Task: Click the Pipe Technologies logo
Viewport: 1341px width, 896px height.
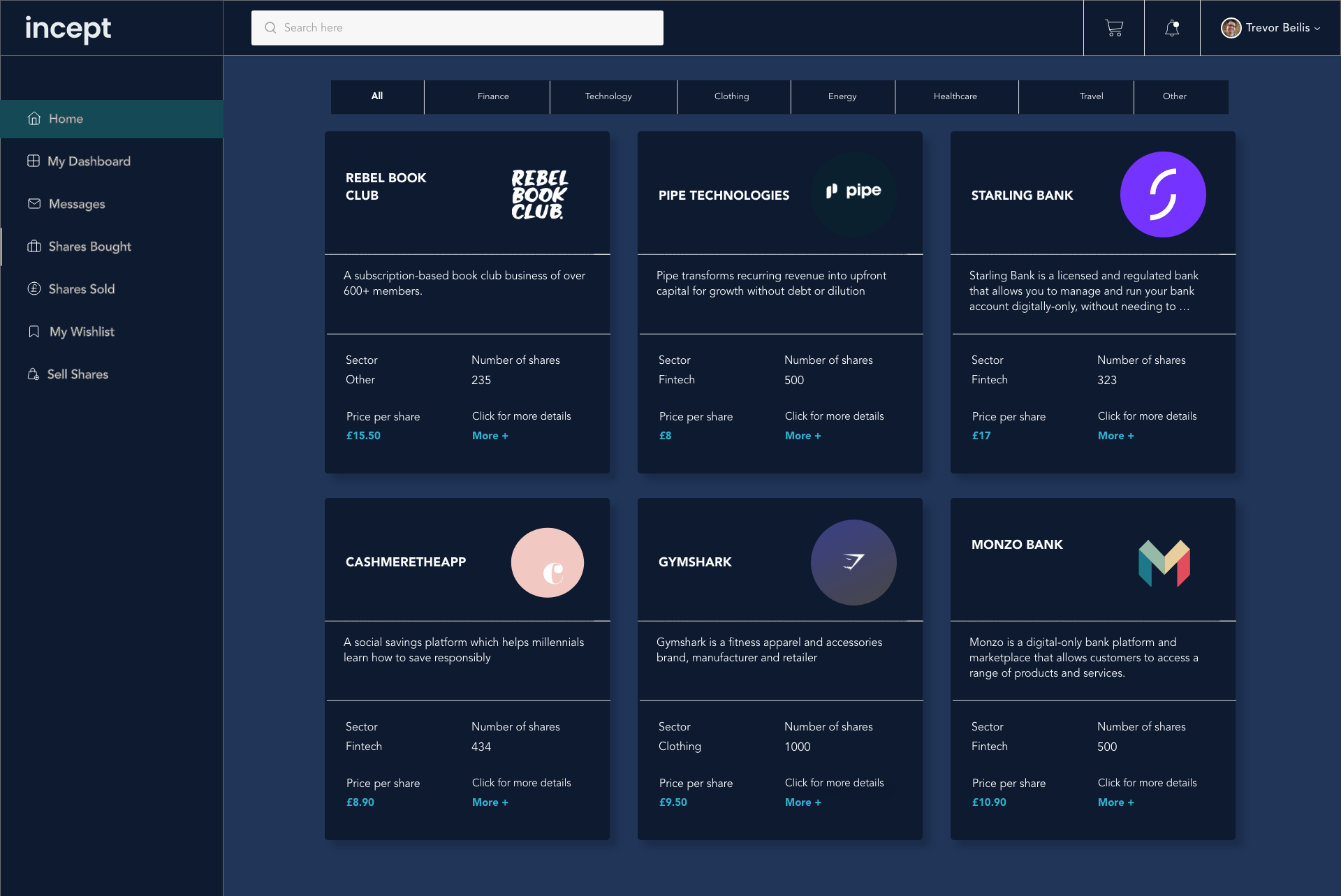Action: [853, 194]
